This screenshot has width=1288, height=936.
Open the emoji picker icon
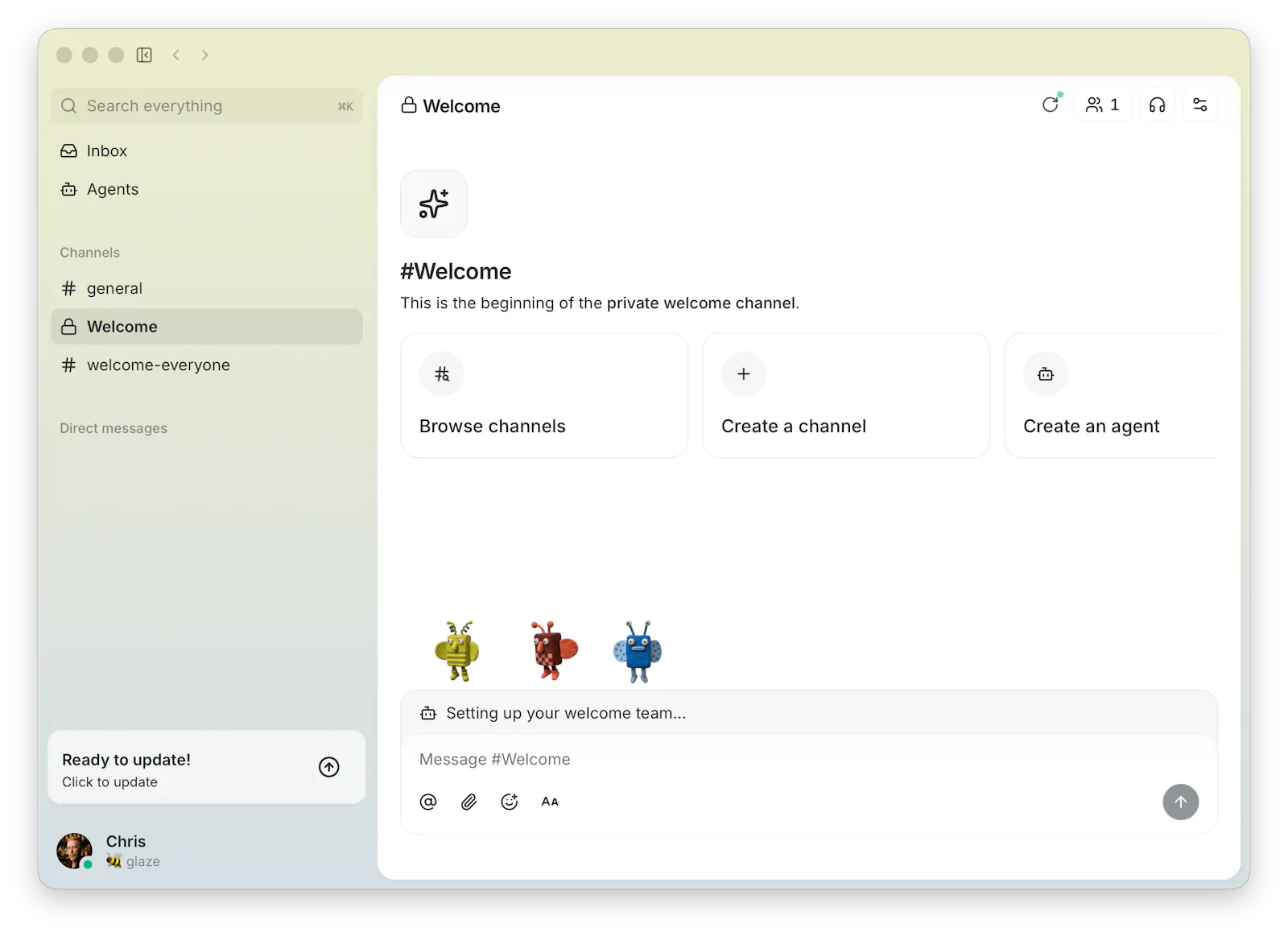pos(510,802)
